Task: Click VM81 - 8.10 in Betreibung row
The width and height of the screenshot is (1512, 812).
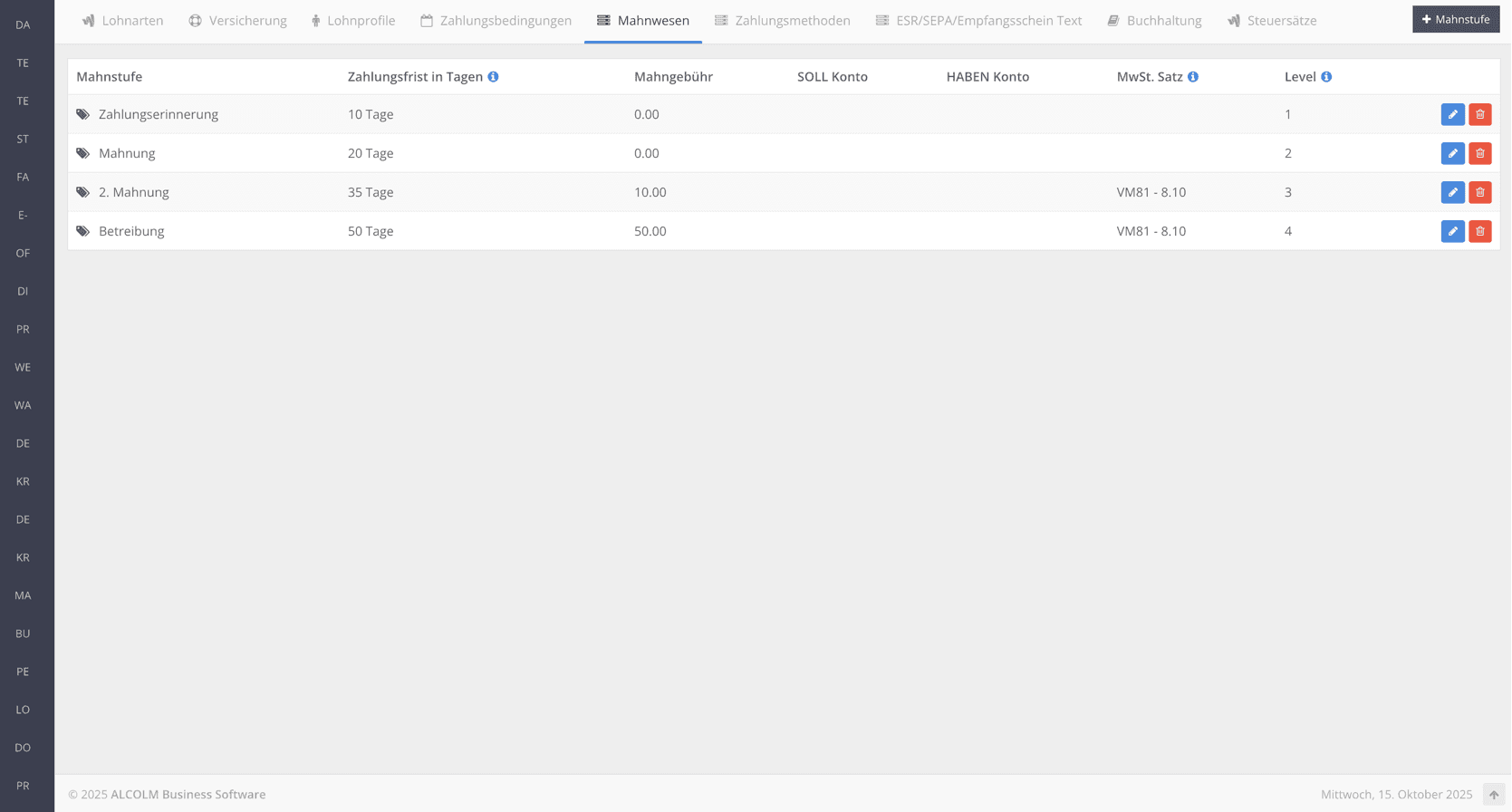Action: point(1151,231)
